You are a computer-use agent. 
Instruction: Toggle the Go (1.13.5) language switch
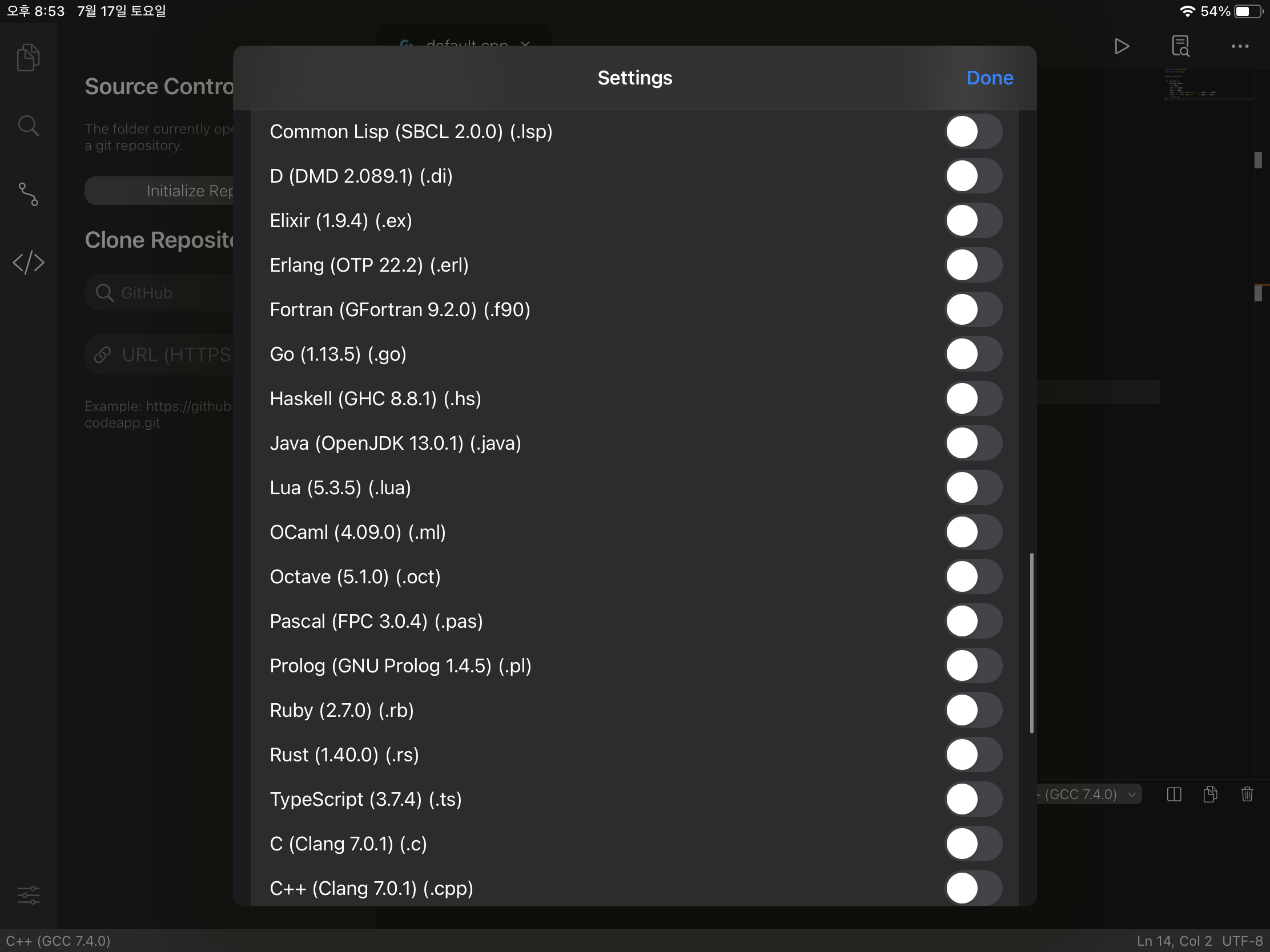pos(973,354)
